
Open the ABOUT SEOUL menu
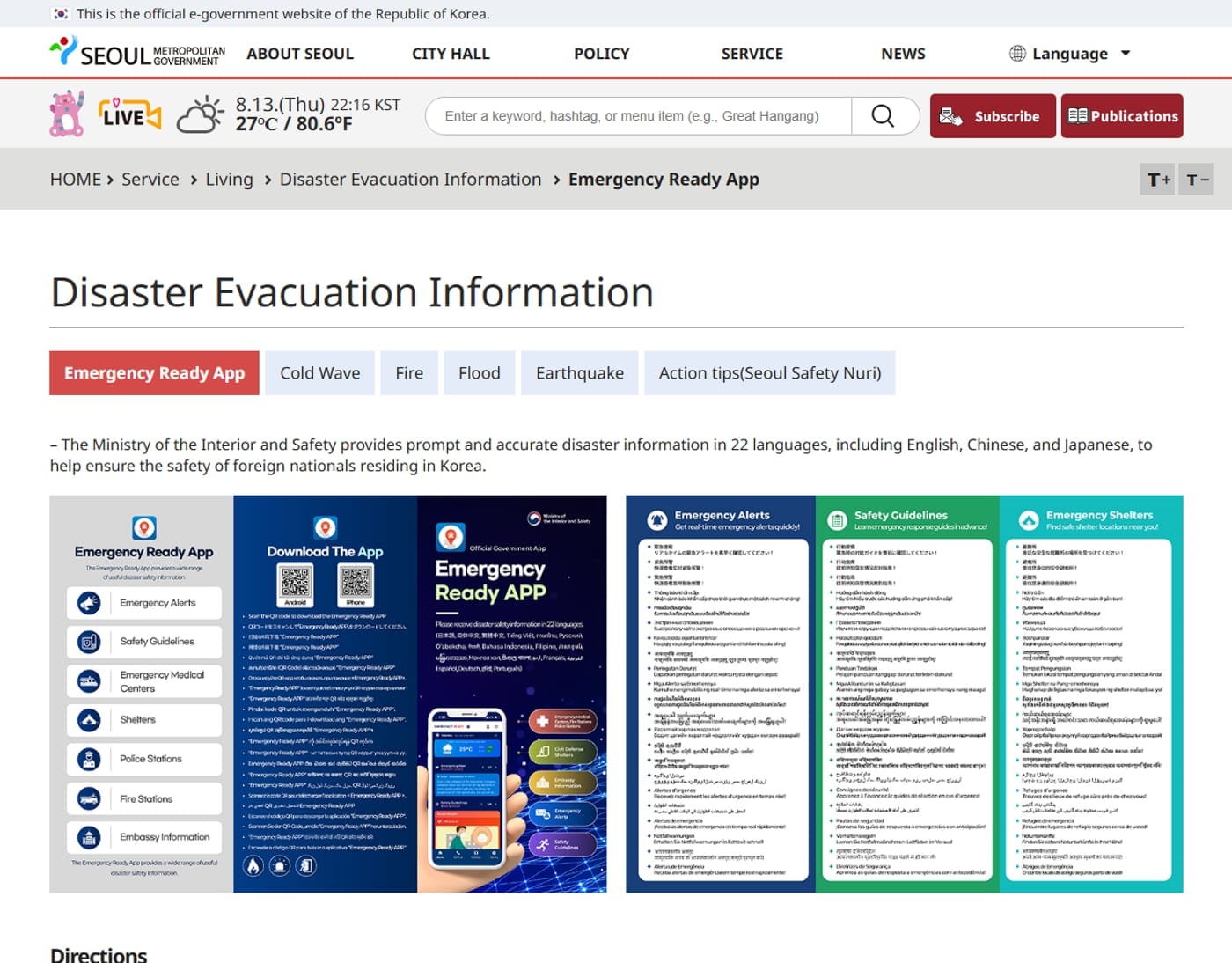(x=300, y=54)
